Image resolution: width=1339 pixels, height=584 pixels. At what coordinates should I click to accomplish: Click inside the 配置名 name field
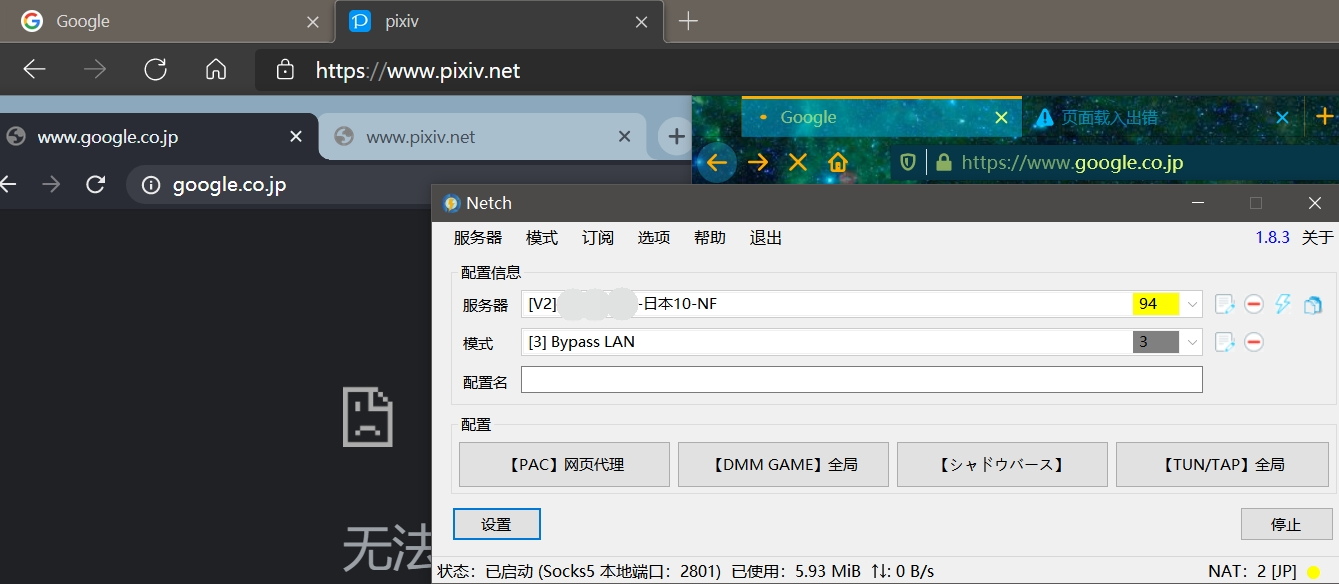[x=860, y=379]
